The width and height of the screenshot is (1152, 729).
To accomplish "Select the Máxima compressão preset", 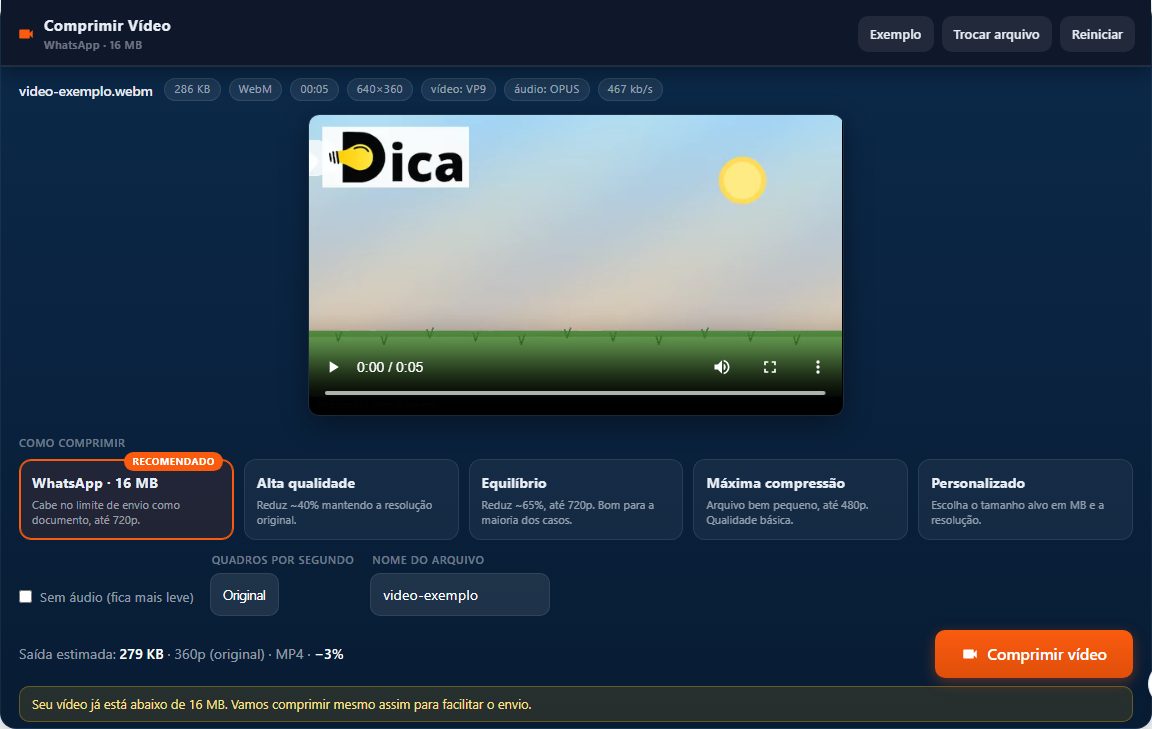I will (800, 500).
